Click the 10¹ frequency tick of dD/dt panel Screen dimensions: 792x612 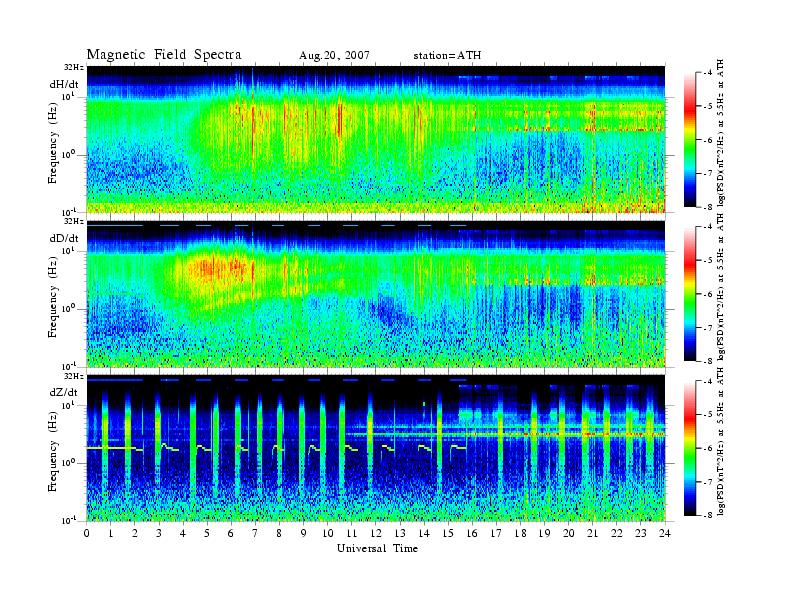click(x=69, y=250)
